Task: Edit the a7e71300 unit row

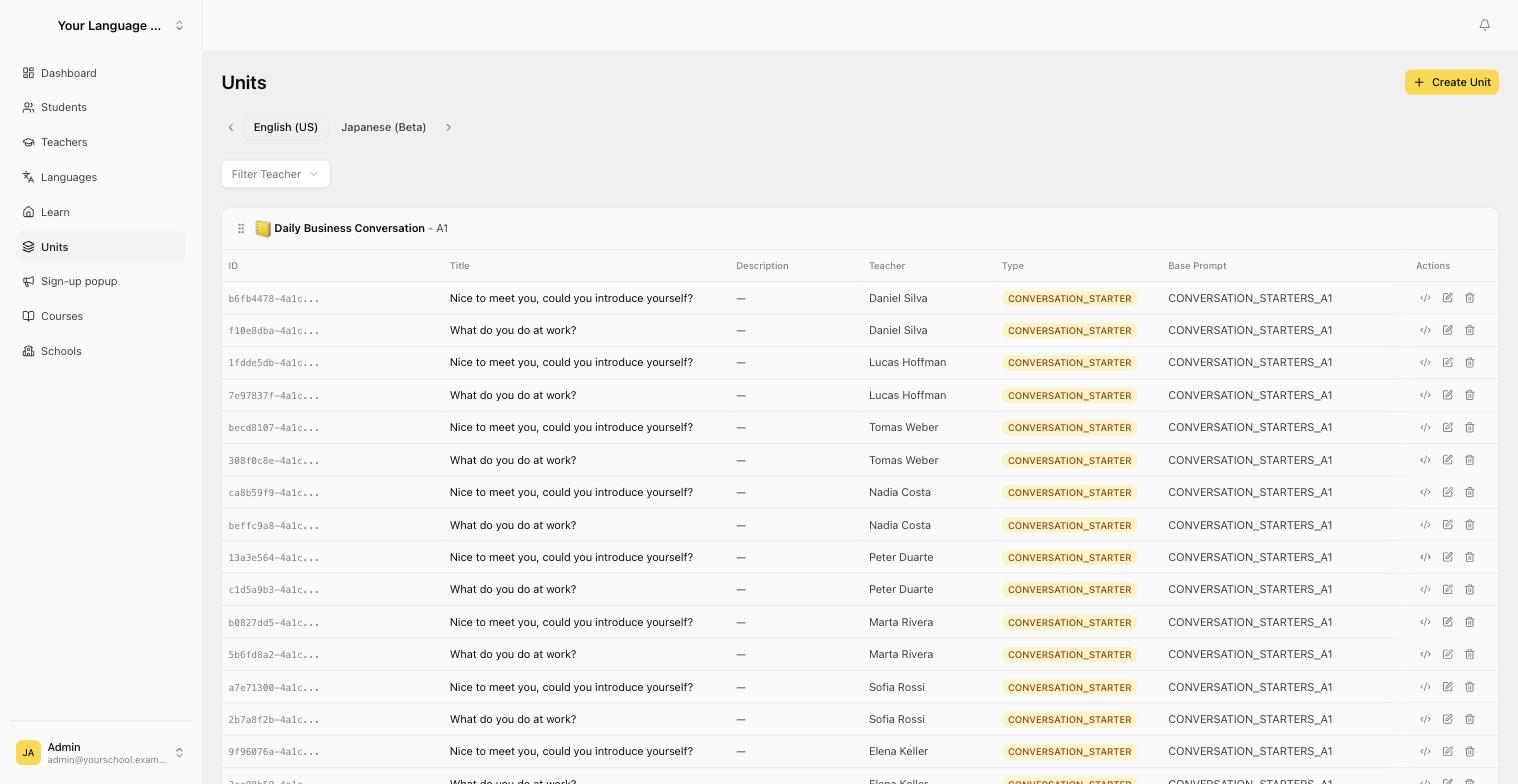Action: pos(1447,687)
